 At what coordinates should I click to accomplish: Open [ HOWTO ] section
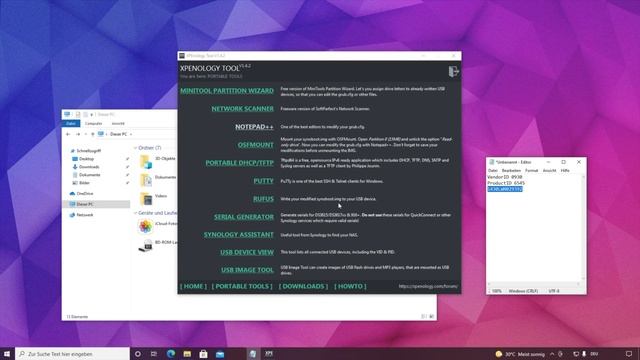(350, 287)
